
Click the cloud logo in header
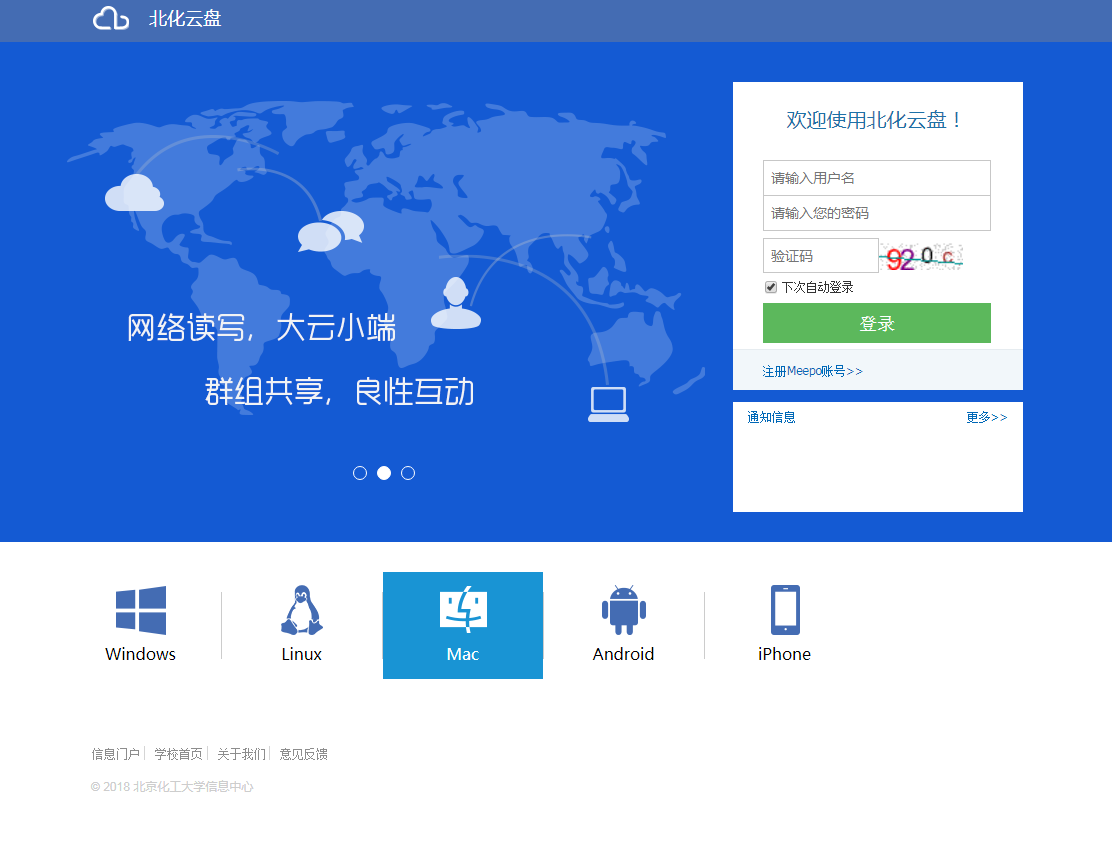[111, 19]
